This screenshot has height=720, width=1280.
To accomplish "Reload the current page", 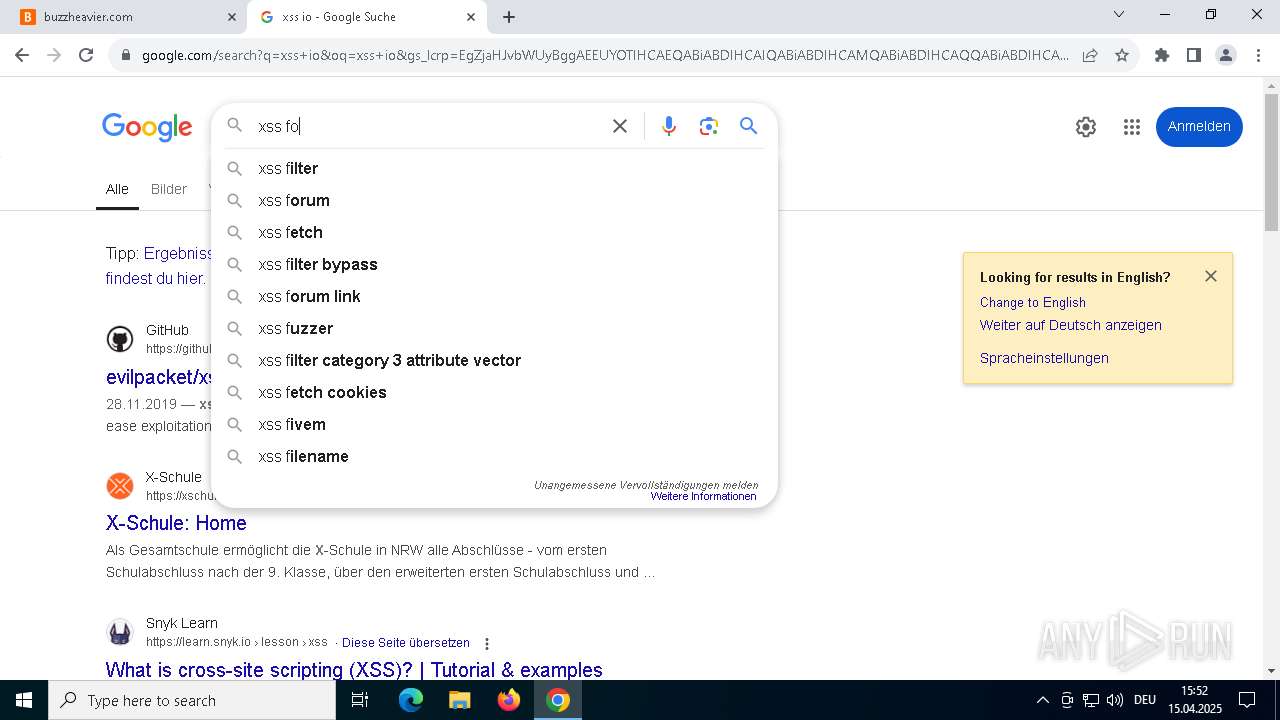I will coord(86,55).
